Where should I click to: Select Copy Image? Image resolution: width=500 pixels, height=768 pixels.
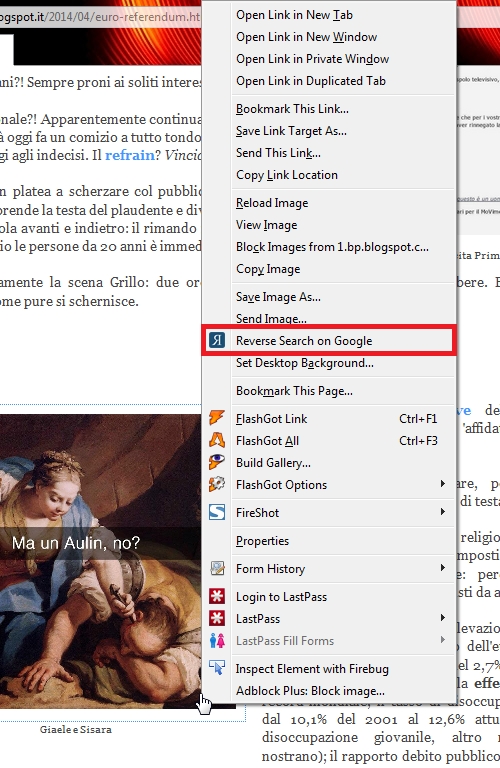[x=329, y=269]
